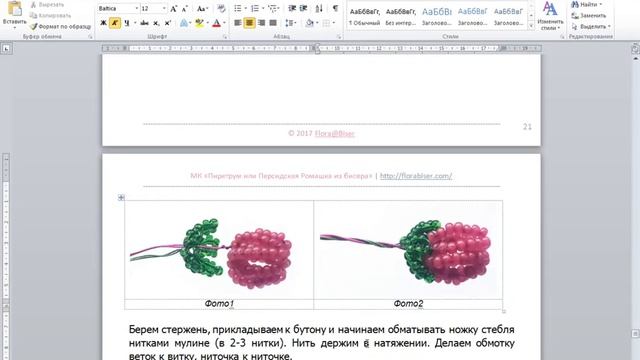Screen dimensions: 640x360
Task: Apply subscript formatting
Action: point(156,23)
